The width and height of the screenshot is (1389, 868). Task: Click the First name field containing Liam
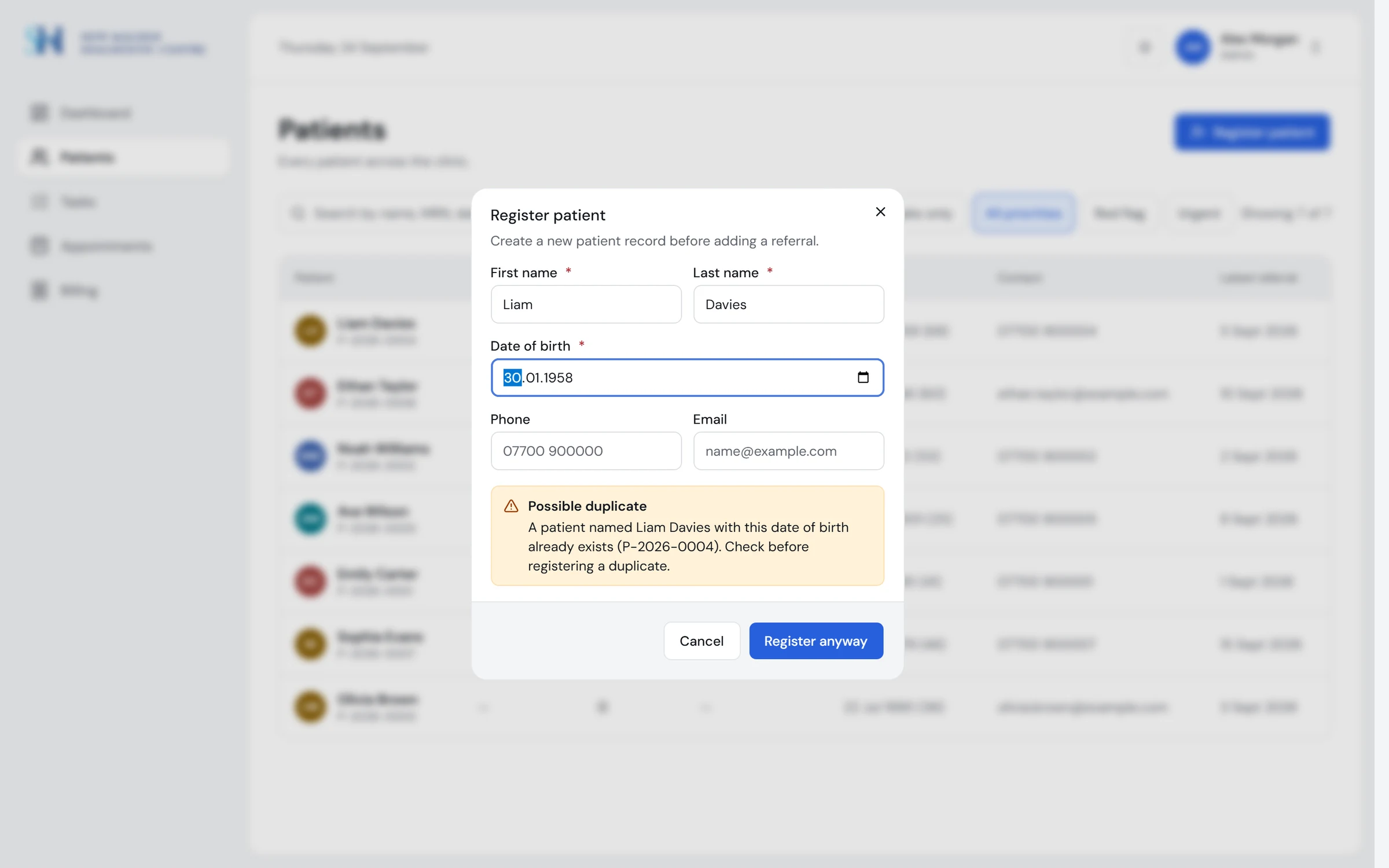click(586, 304)
